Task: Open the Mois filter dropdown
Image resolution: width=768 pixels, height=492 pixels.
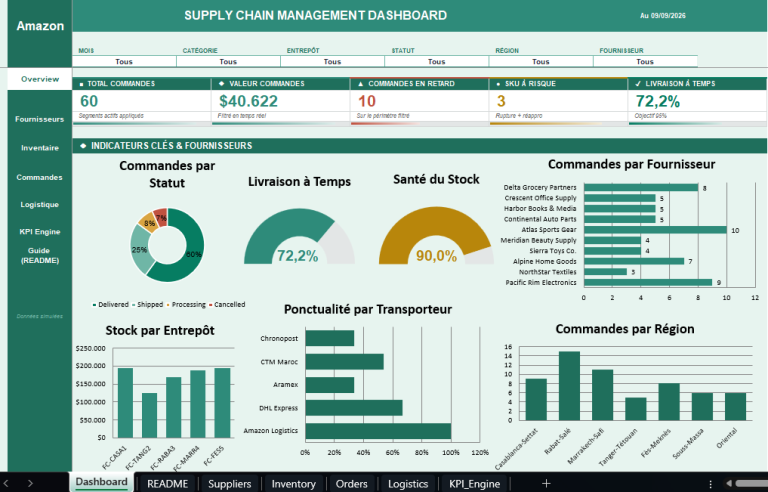Action: tap(124, 61)
